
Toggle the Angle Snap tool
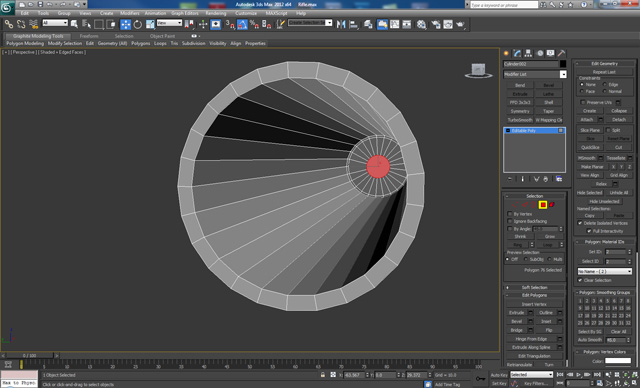click(242, 24)
